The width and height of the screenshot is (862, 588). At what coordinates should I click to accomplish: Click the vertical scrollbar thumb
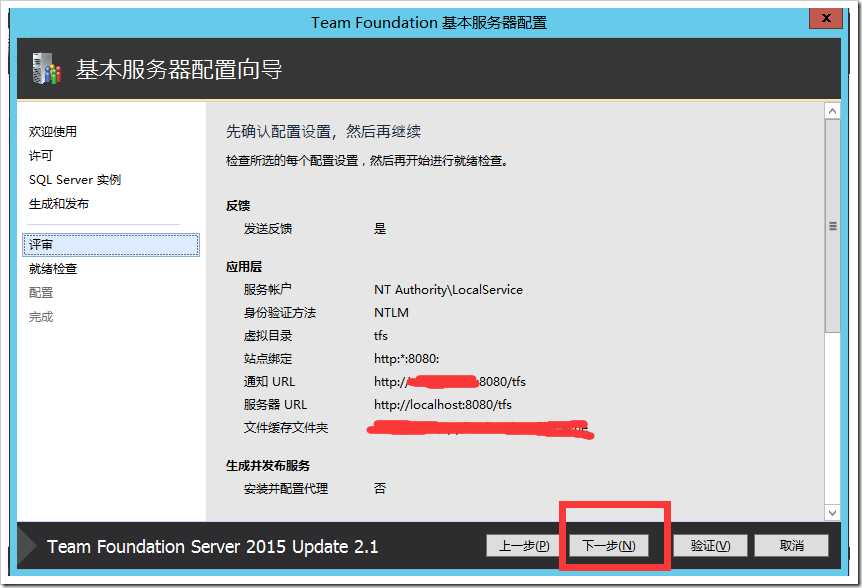[x=832, y=226]
